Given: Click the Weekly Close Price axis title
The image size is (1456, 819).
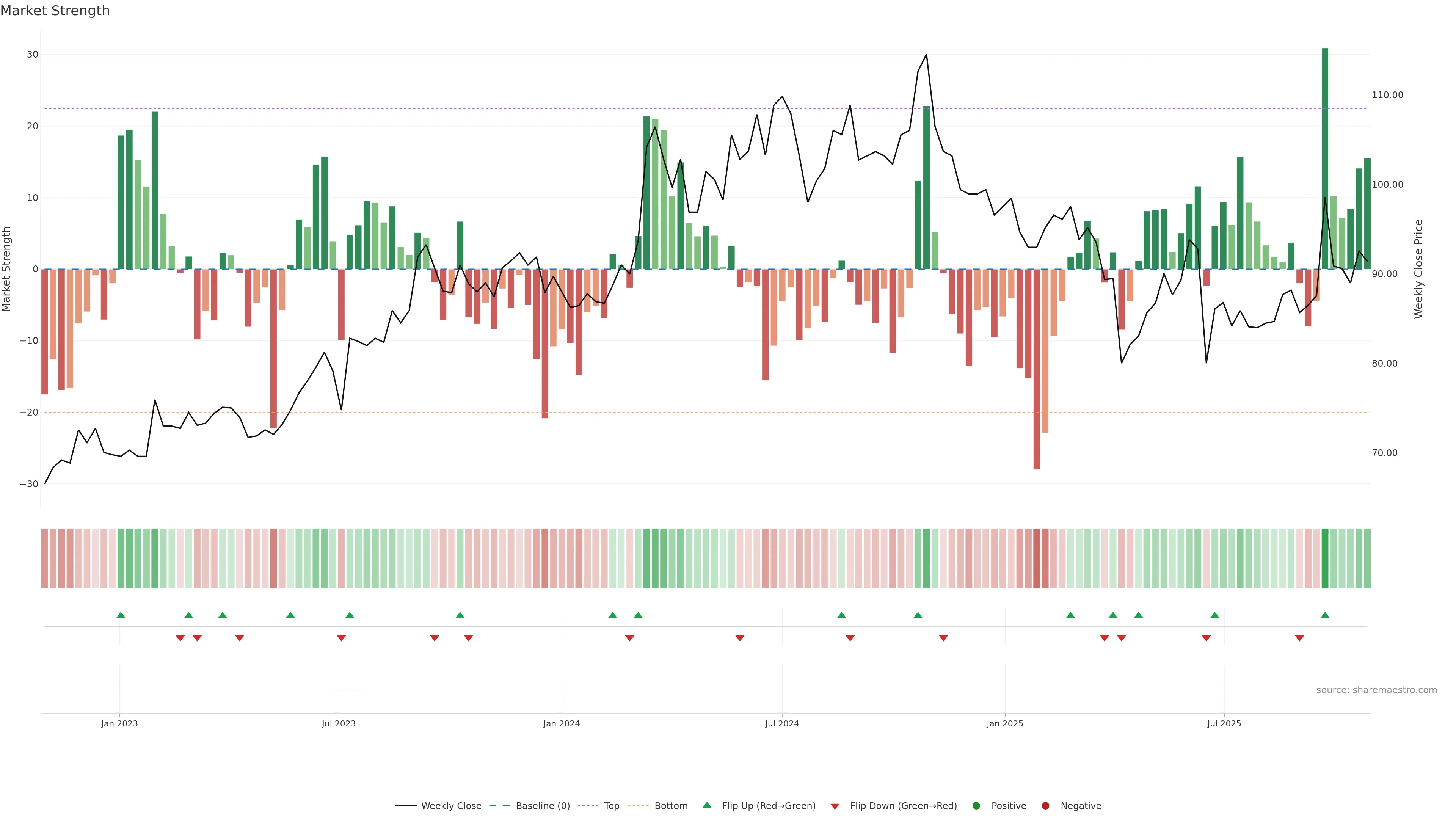Looking at the screenshot, I should pyautogui.click(x=1419, y=269).
